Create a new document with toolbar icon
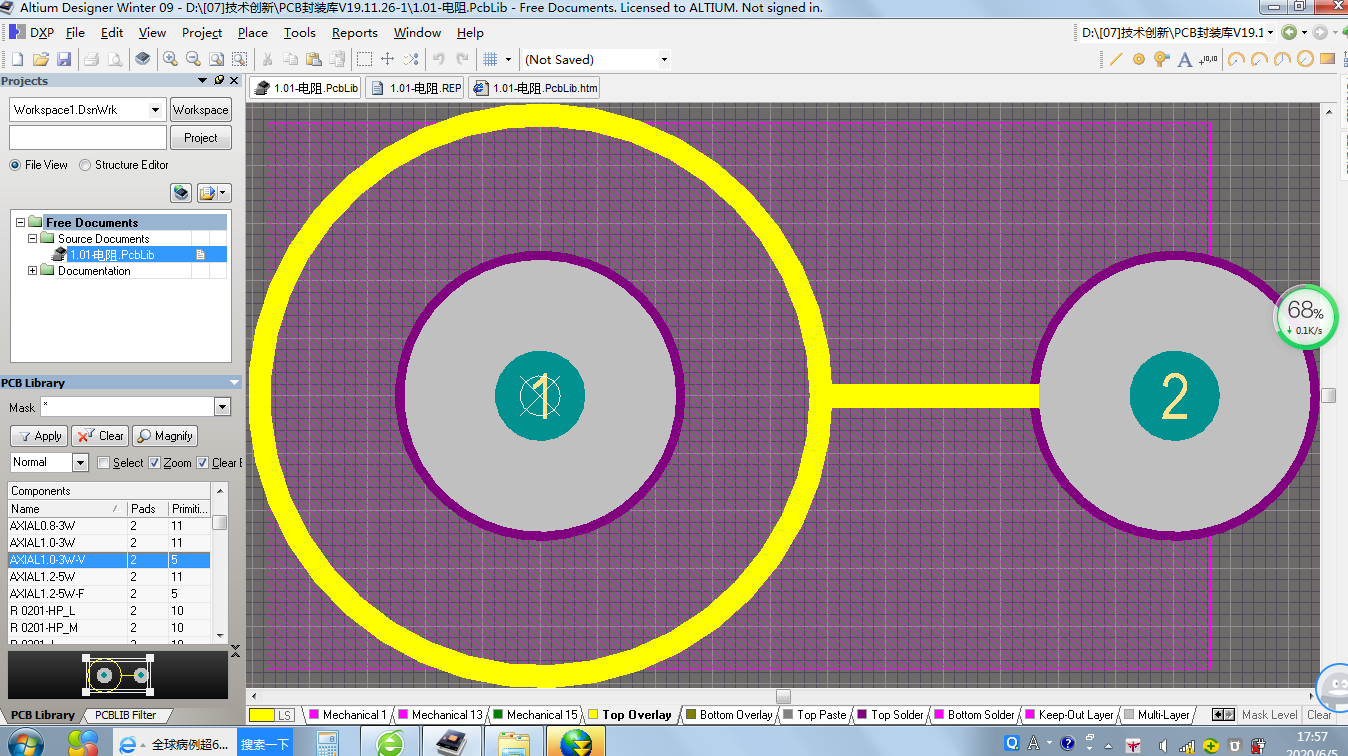 click(x=17, y=60)
